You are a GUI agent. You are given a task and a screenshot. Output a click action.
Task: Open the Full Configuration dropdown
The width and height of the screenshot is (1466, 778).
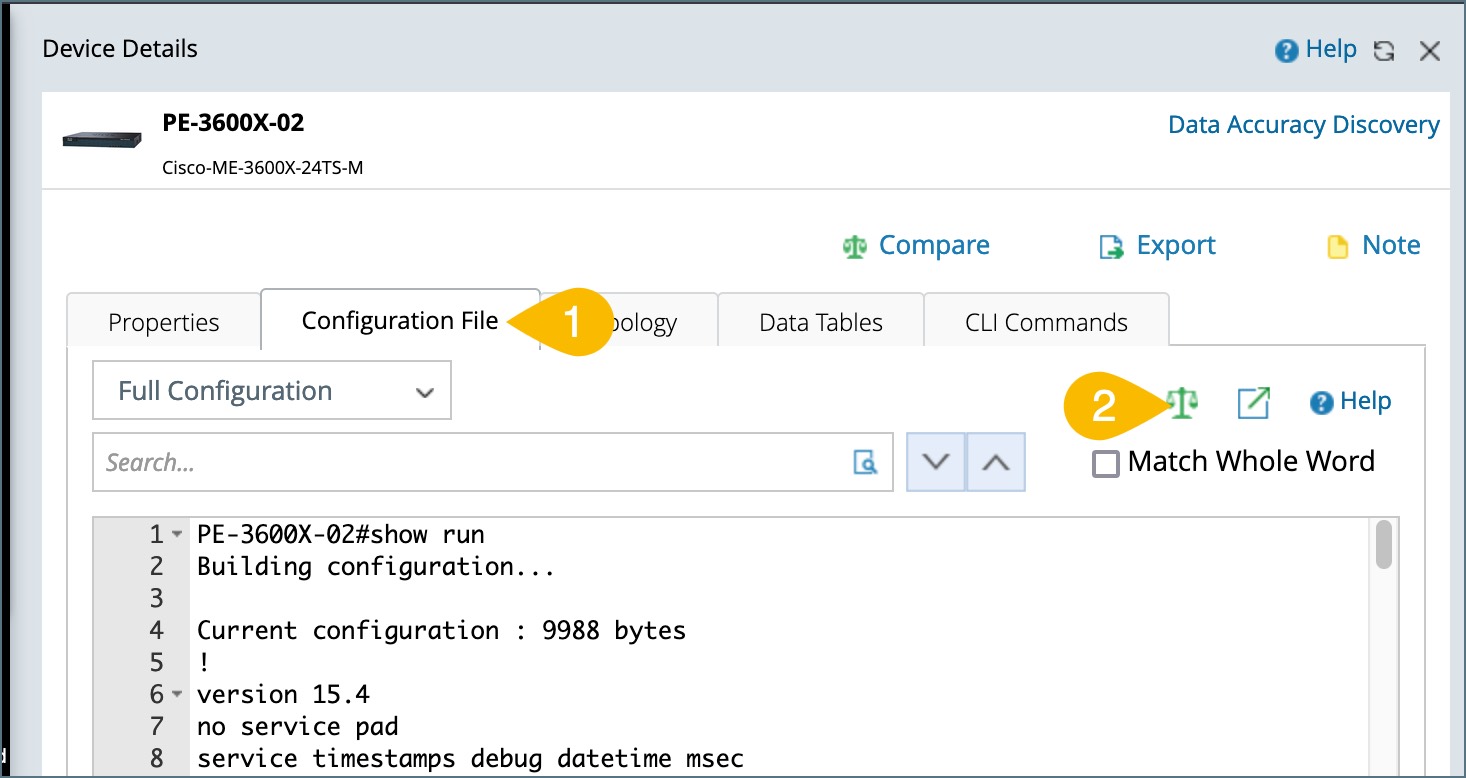pos(272,391)
